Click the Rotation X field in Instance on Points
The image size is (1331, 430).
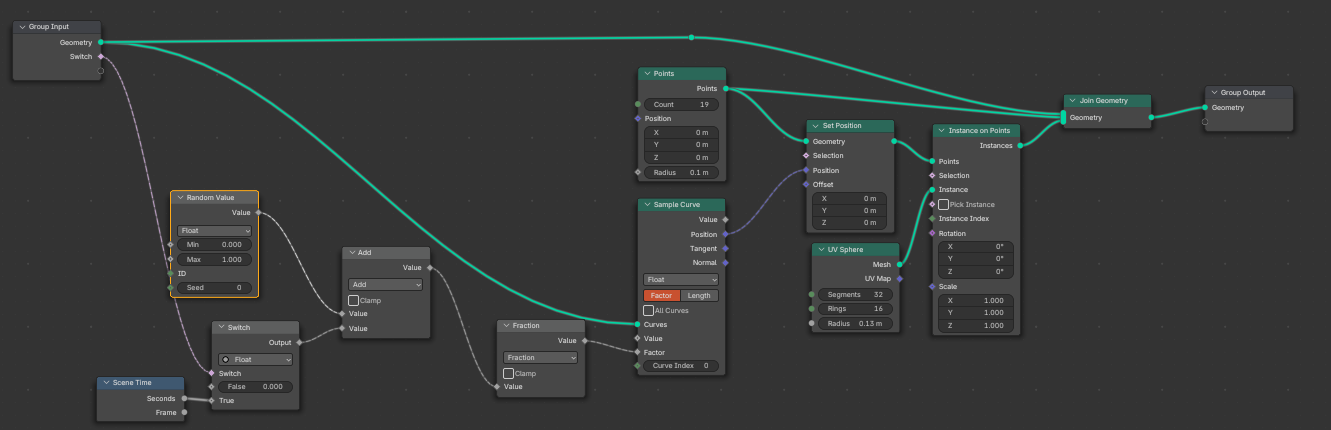point(976,246)
